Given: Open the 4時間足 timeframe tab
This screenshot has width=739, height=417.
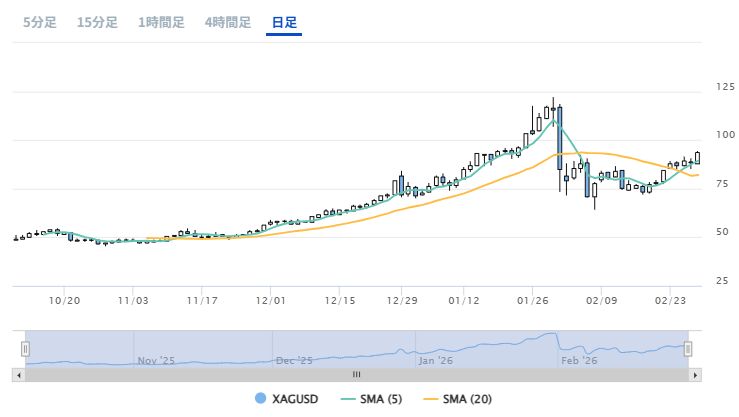Looking at the screenshot, I should pyautogui.click(x=228, y=22).
